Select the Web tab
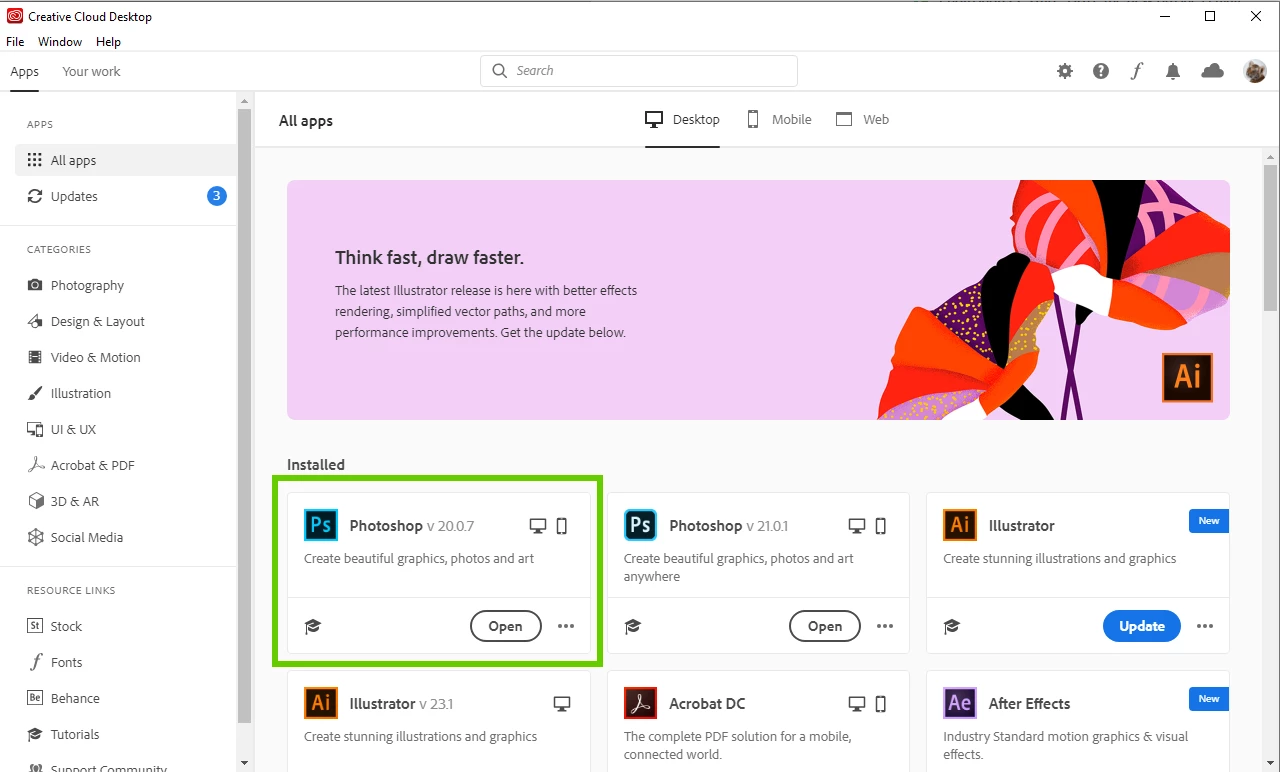 (x=862, y=120)
